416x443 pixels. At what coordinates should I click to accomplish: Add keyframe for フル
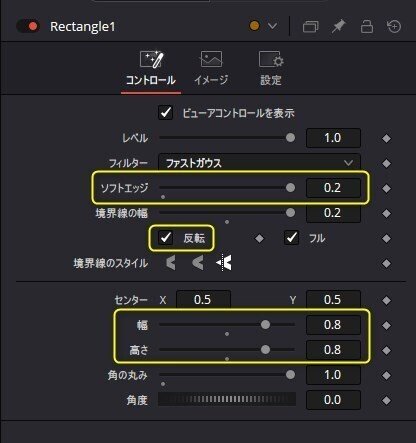386,238
